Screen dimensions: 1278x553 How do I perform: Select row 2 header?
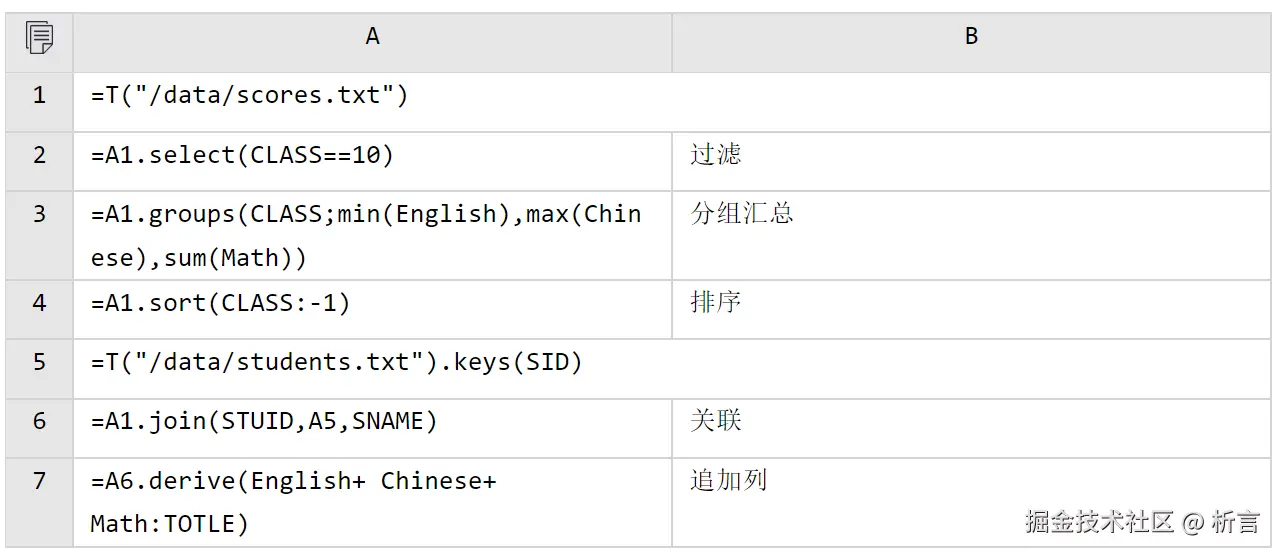(x=39, y=157)
